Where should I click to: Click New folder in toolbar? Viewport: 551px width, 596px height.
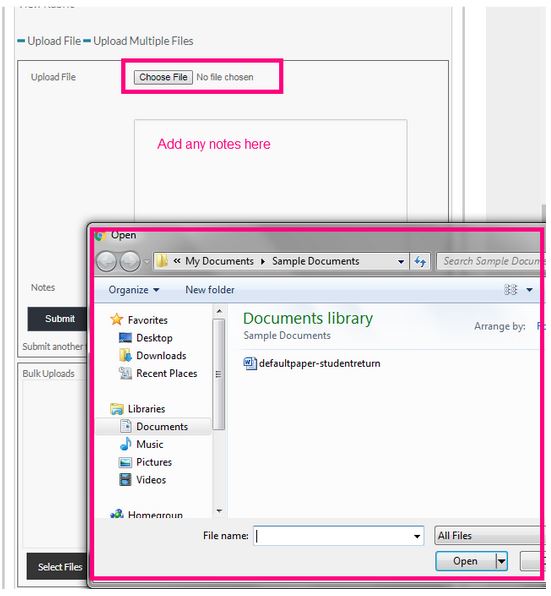pyautogui.click(x=210, y=290)
